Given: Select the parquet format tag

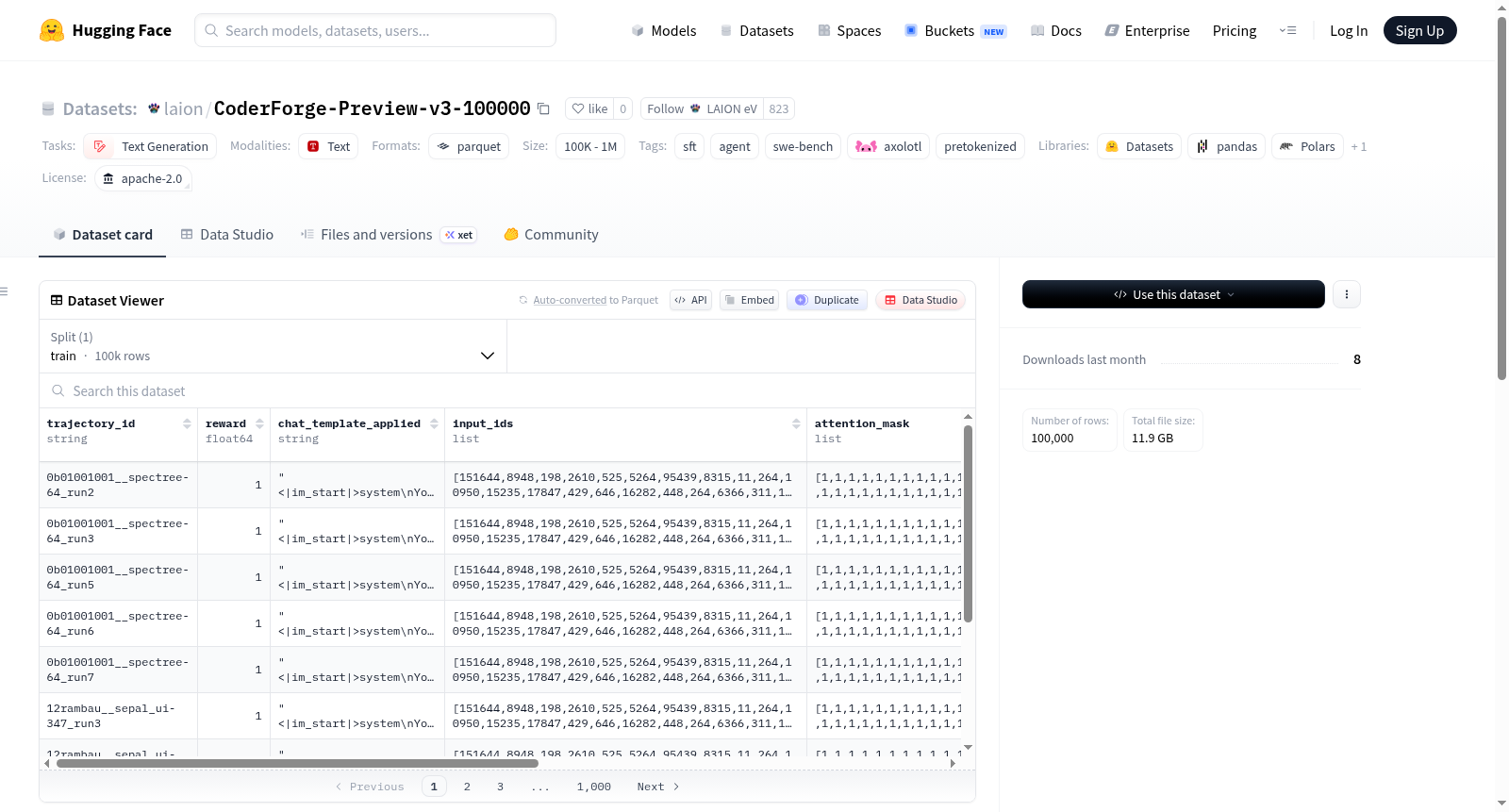Looking at the screenshot, I should tap(469, 146).
